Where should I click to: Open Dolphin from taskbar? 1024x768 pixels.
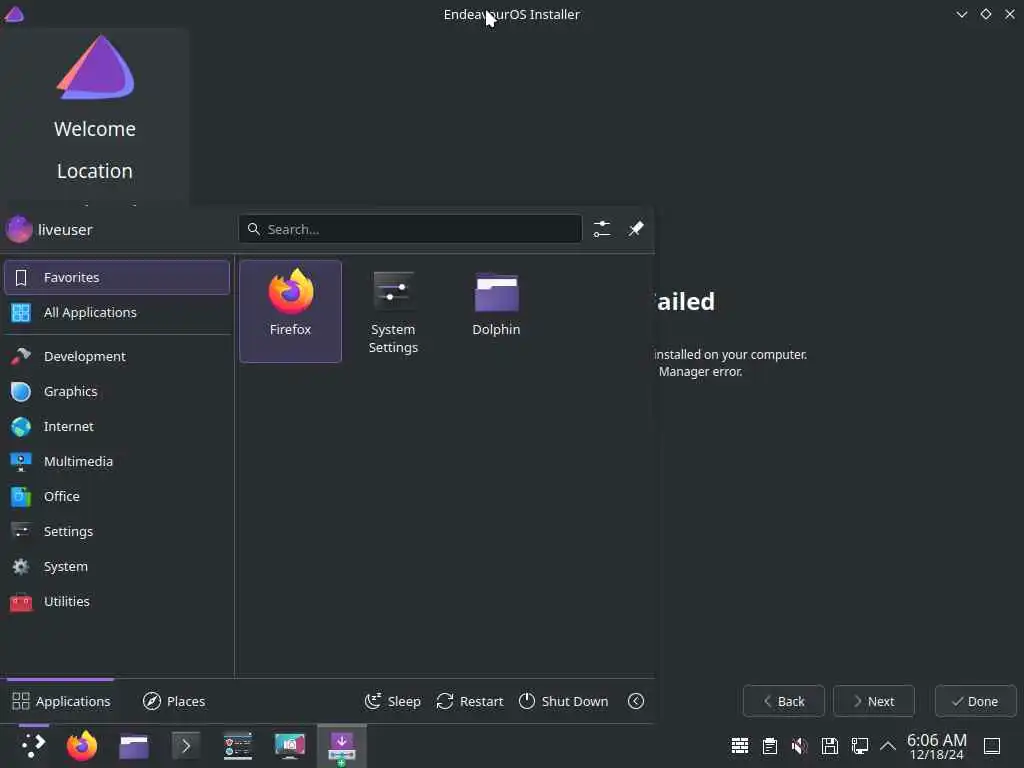[x=134, y=746]
